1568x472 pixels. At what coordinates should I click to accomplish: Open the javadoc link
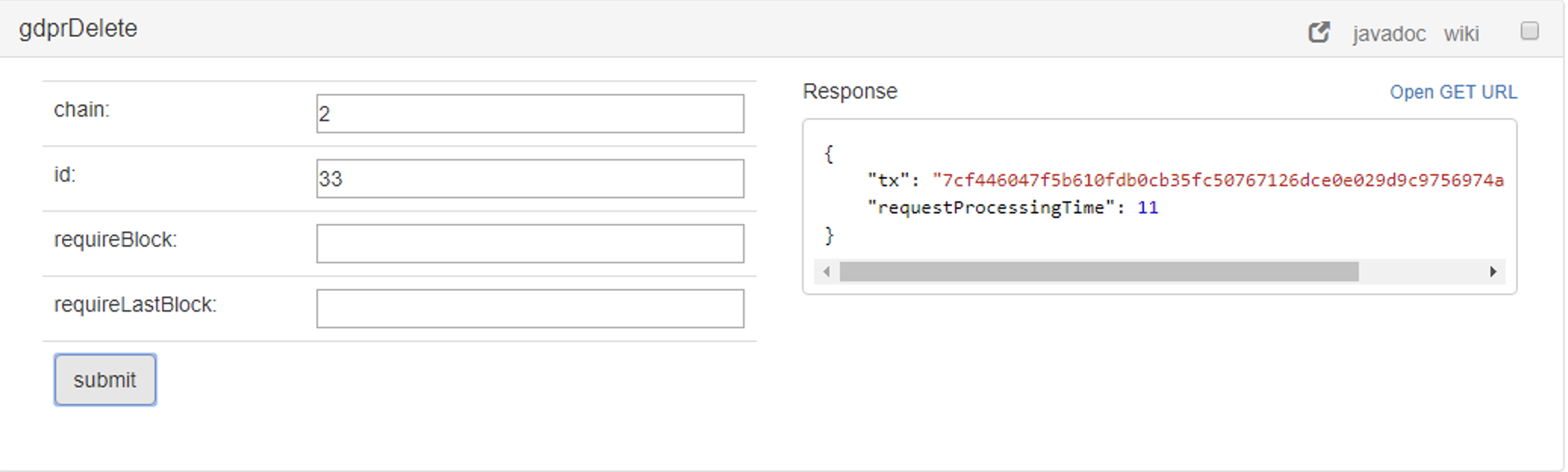coord(1389,34)
